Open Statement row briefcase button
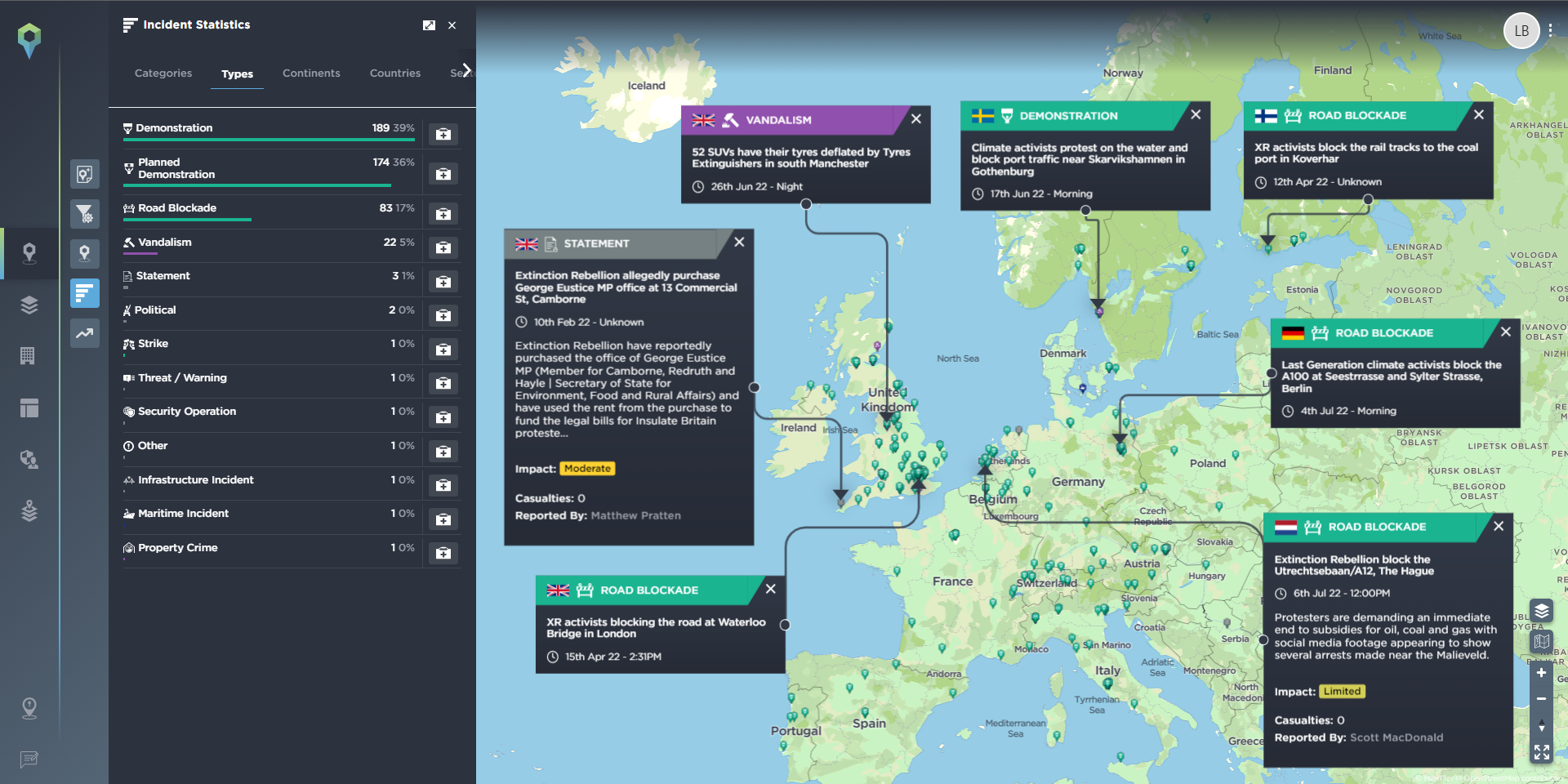 pos(443,282)
